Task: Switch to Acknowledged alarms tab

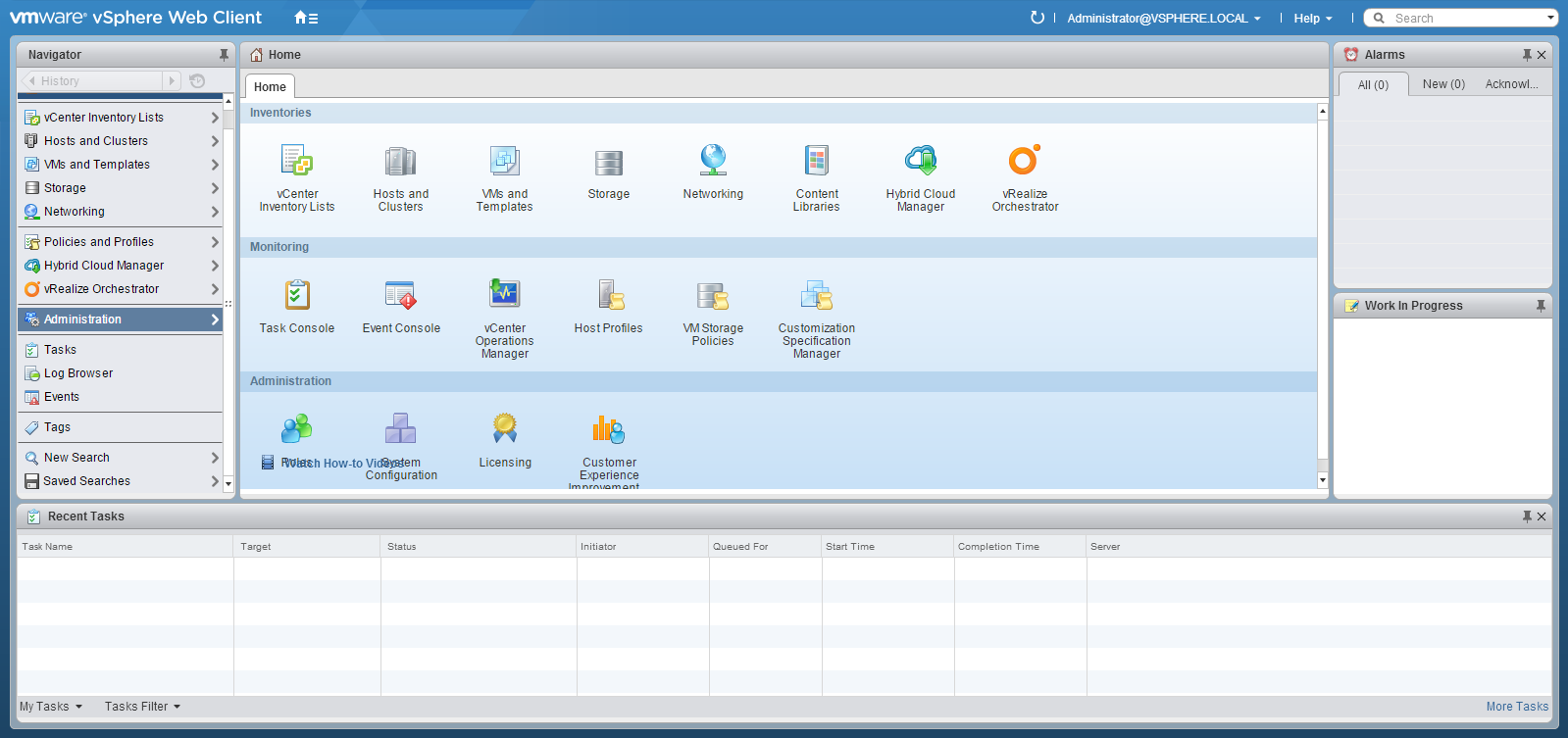Action: coord(1511,84)
